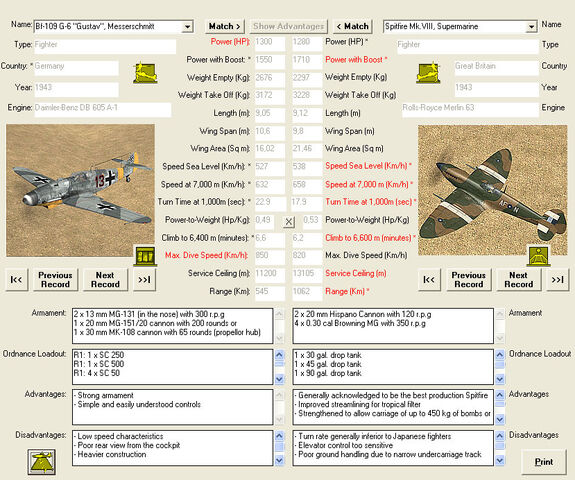Click scroll-down arrow of right Ordnance Loadout

click(500, 379)
